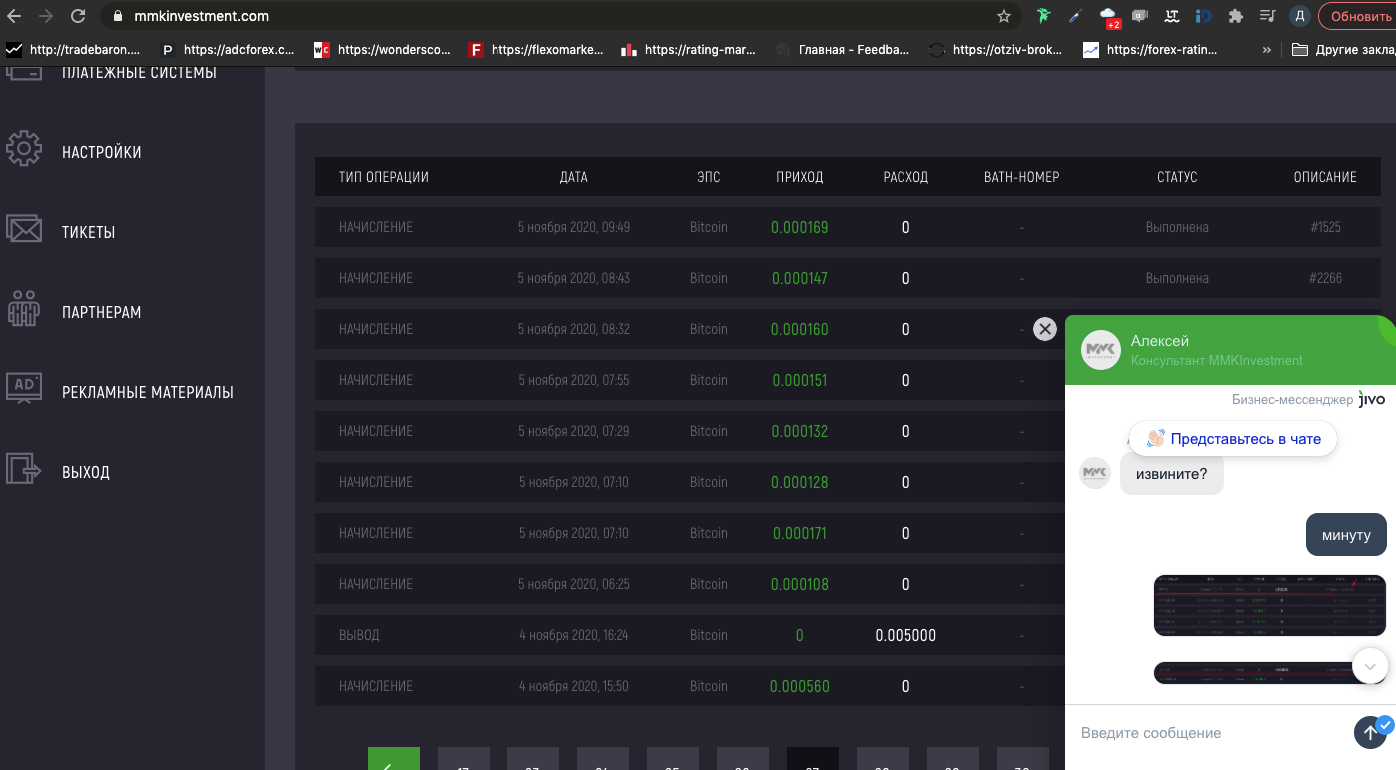Click the MMK logo in chat header
Viewport: 1396px width, 770px height.
click(x=1101, y=350)
